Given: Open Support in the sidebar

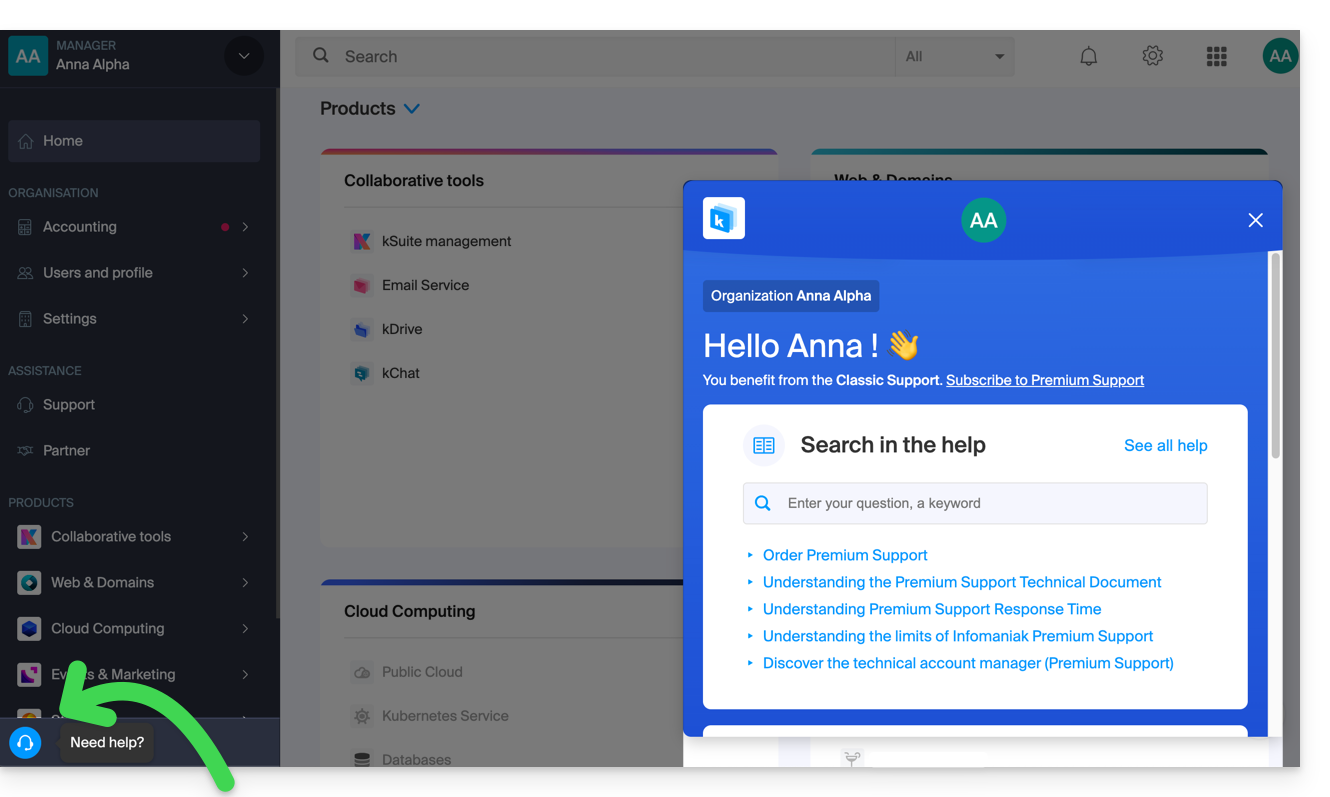Looking at the screenshot, I should tap(69, 405).
